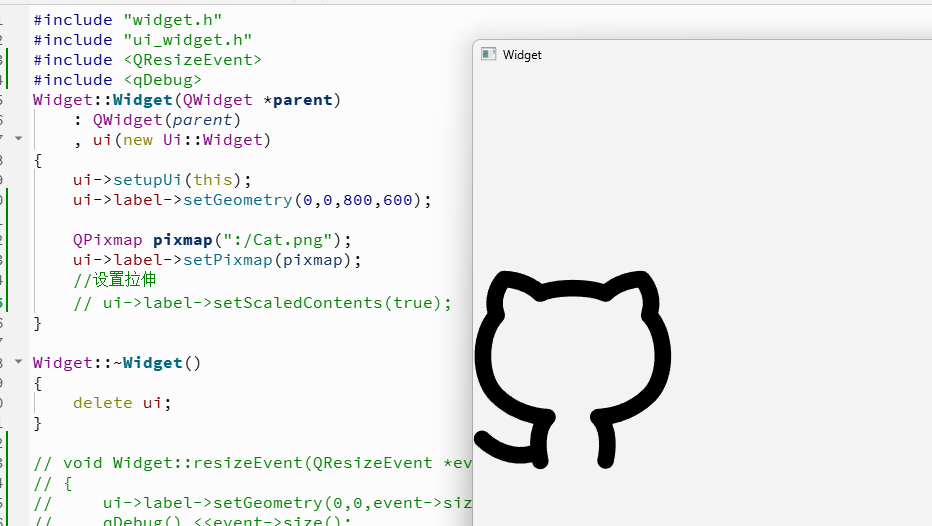Screen dimensions: 932x526
Task: Click the QPixmap pixmap(":/Cat.png") line
Action: pyautogui.click(x=212, y=240)
